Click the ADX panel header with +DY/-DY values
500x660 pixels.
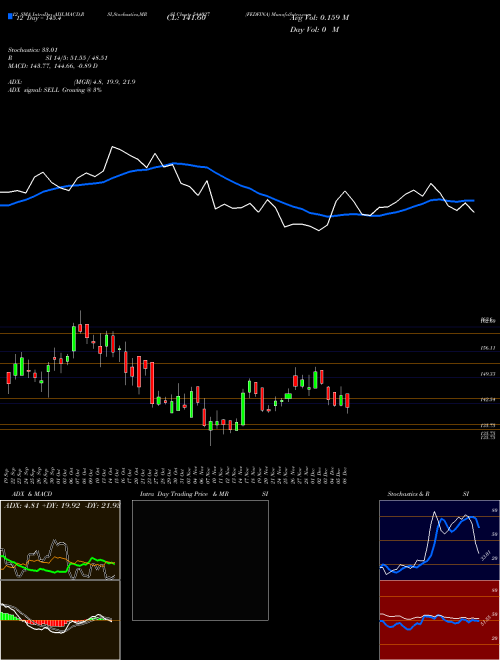tap(62, 505)
